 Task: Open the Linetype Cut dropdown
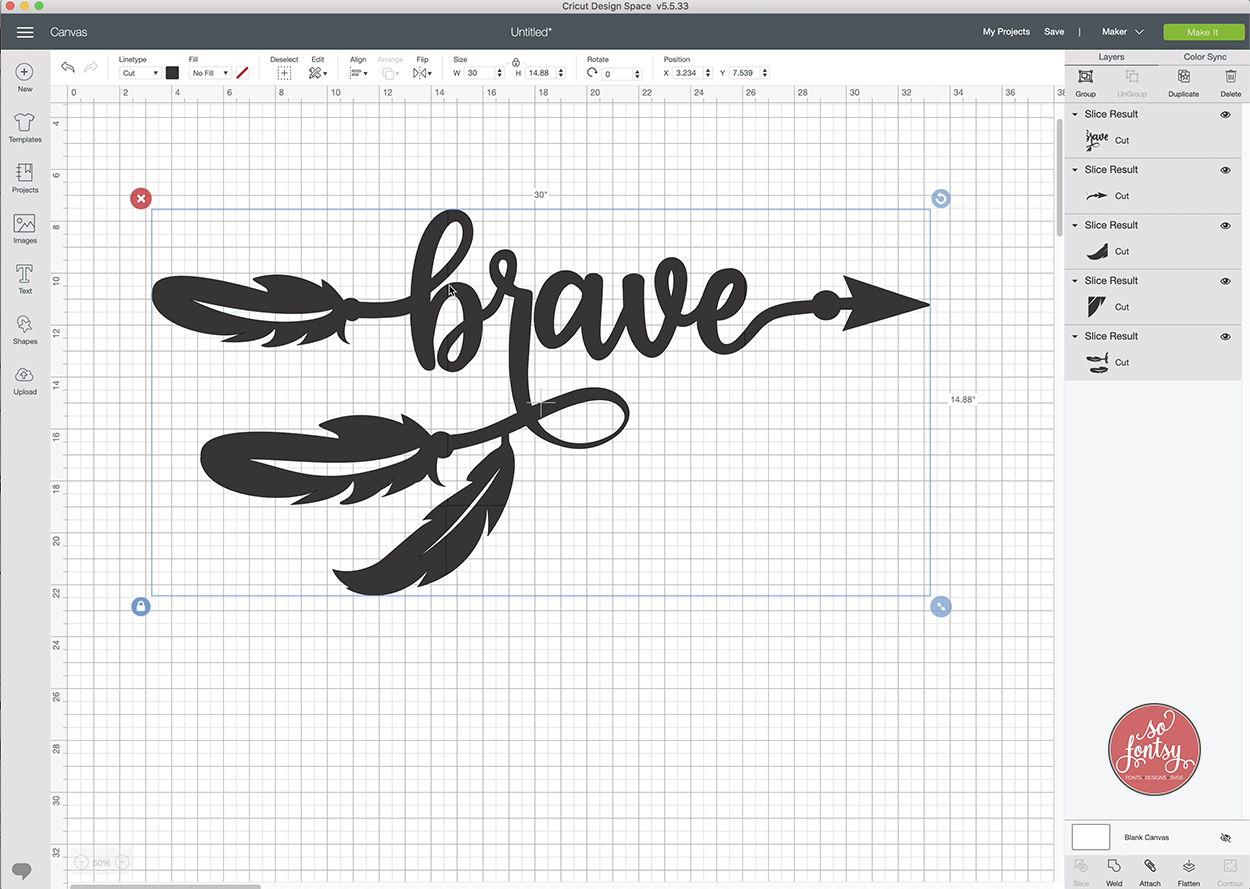tap(140, 73)
